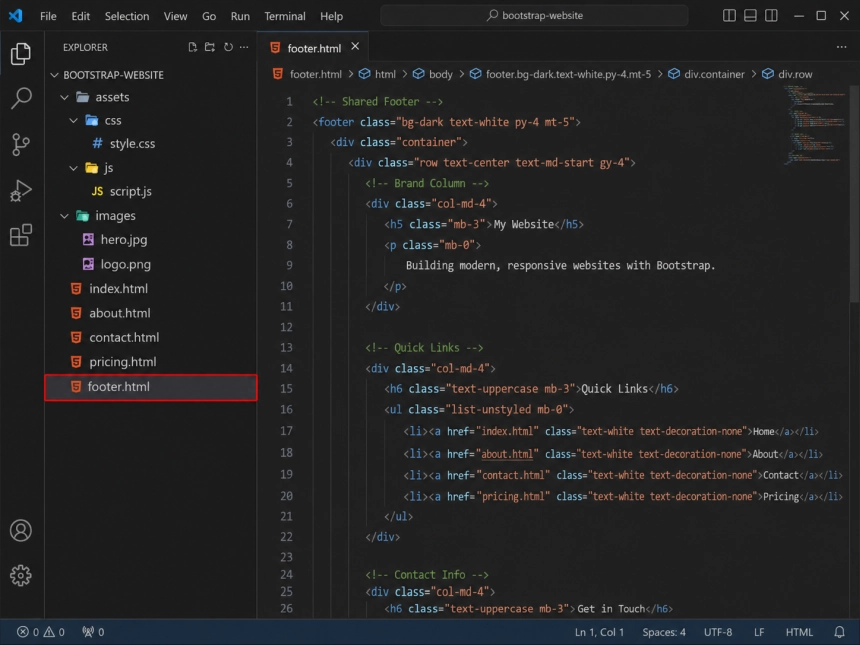The width and height of the screenshot is (860, 645).
Task: Open the Run and Debug view icon
Action: click(21, 190)
